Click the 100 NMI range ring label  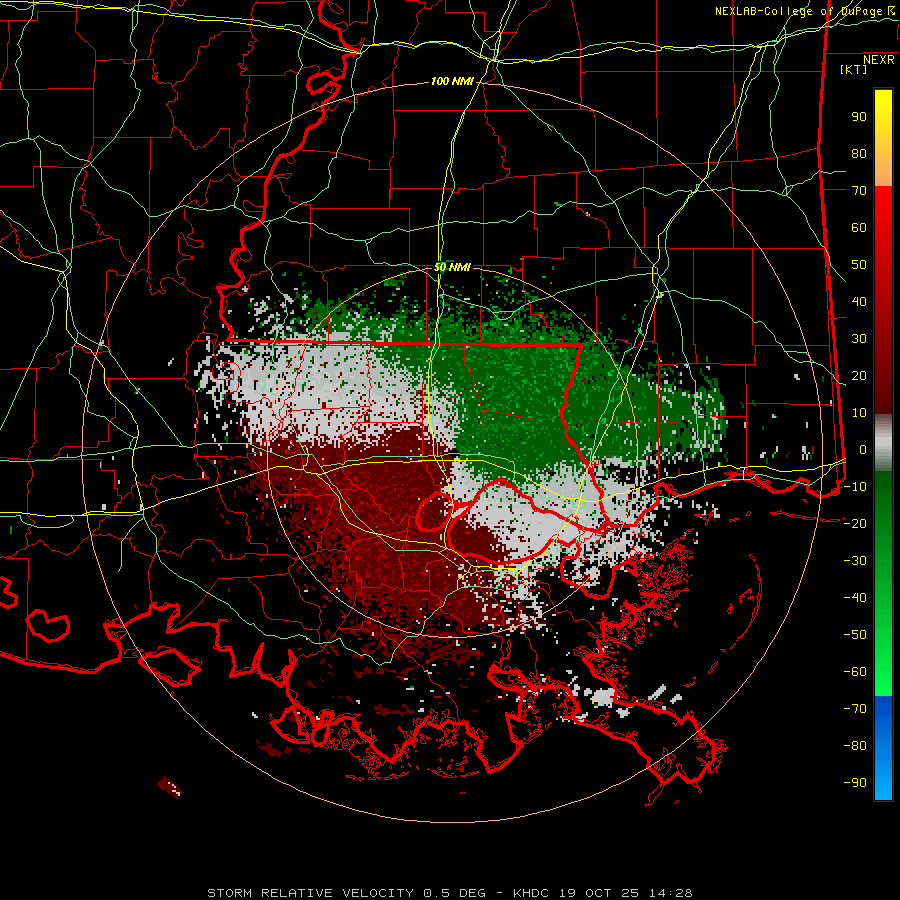[452, 82]
